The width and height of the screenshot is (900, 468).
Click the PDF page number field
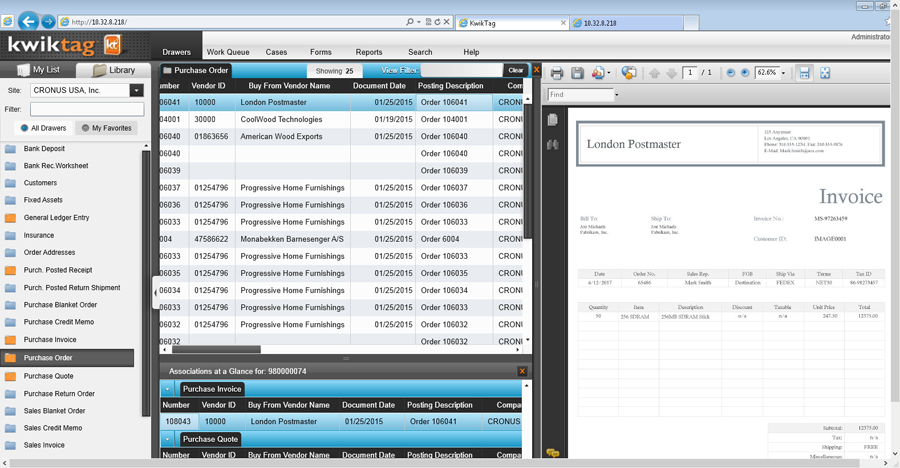(x=690, y=72)
